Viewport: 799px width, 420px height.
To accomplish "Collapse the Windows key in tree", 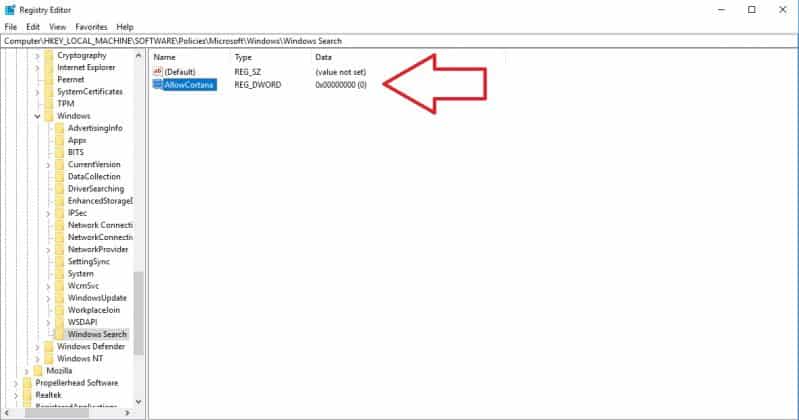I will [37, 116].
